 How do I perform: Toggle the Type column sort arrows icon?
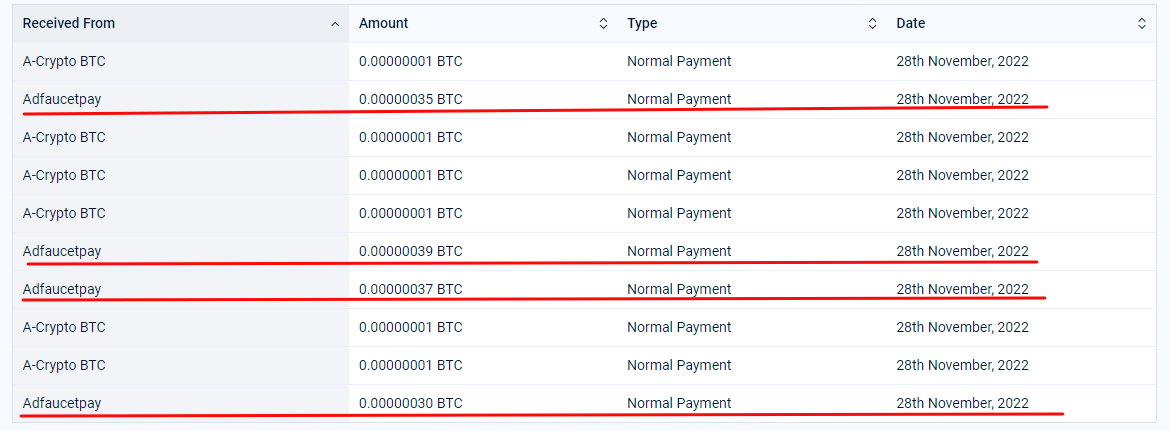(872, 24)
